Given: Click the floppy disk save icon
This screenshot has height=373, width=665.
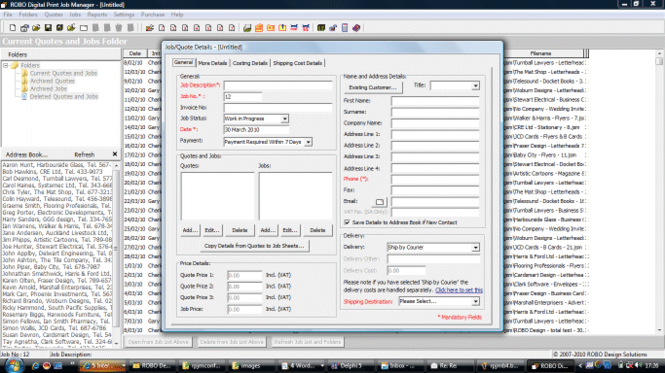Looking at the screenshot, I should point(48,28).
